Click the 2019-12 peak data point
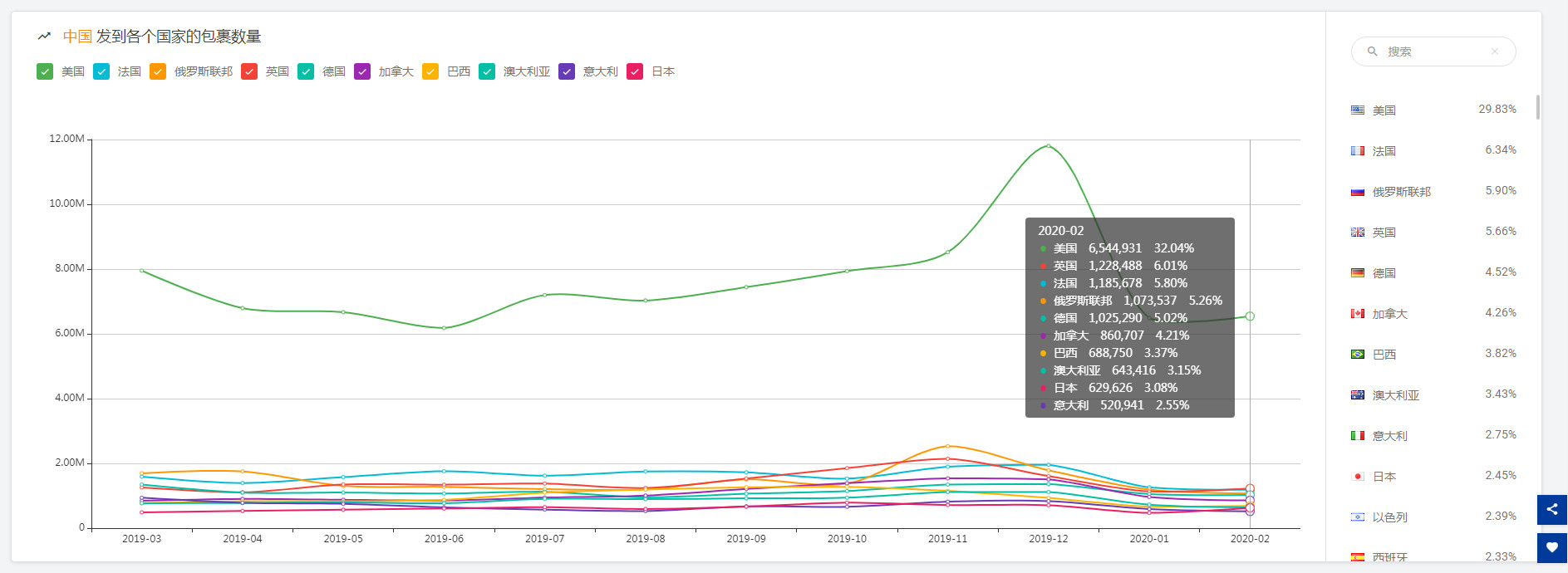Screen dimensions: 1568x573 pos(1048,146)
